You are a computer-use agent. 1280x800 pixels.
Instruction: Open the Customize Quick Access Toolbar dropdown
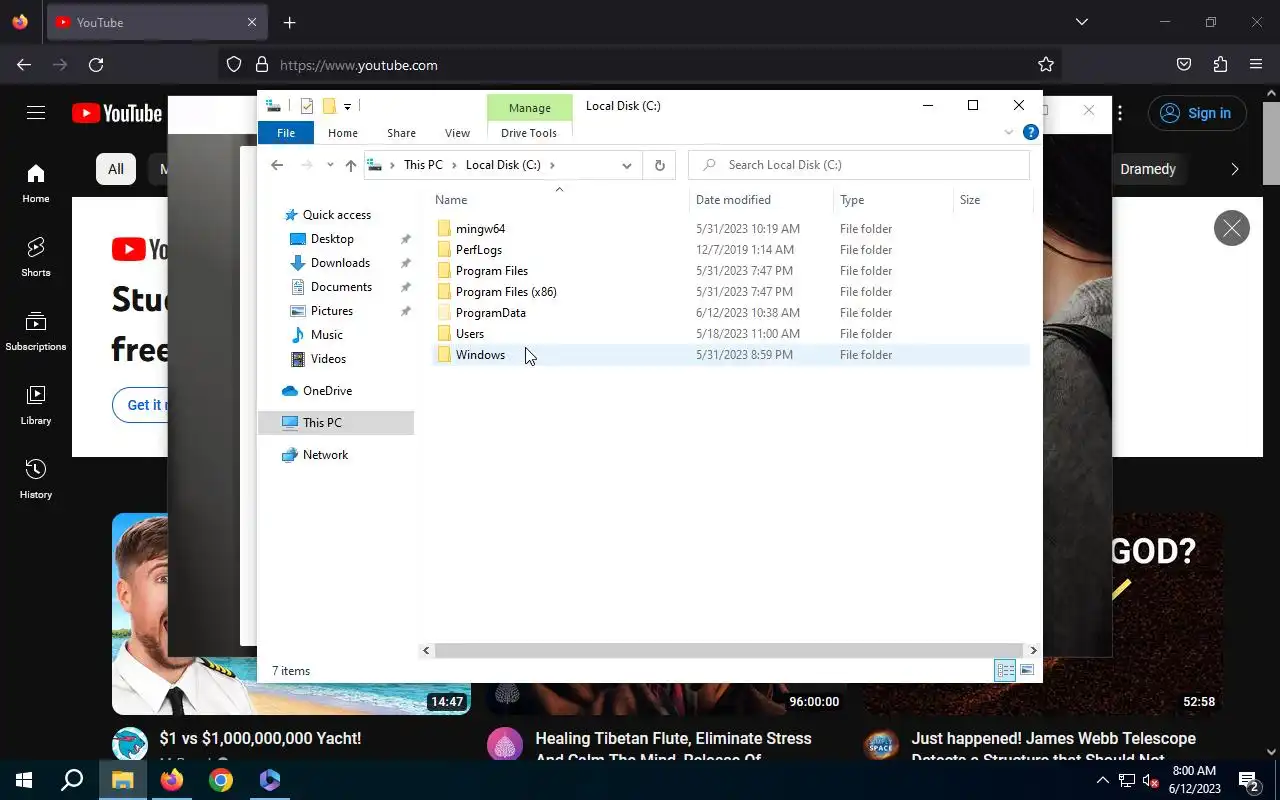point(347,106)
